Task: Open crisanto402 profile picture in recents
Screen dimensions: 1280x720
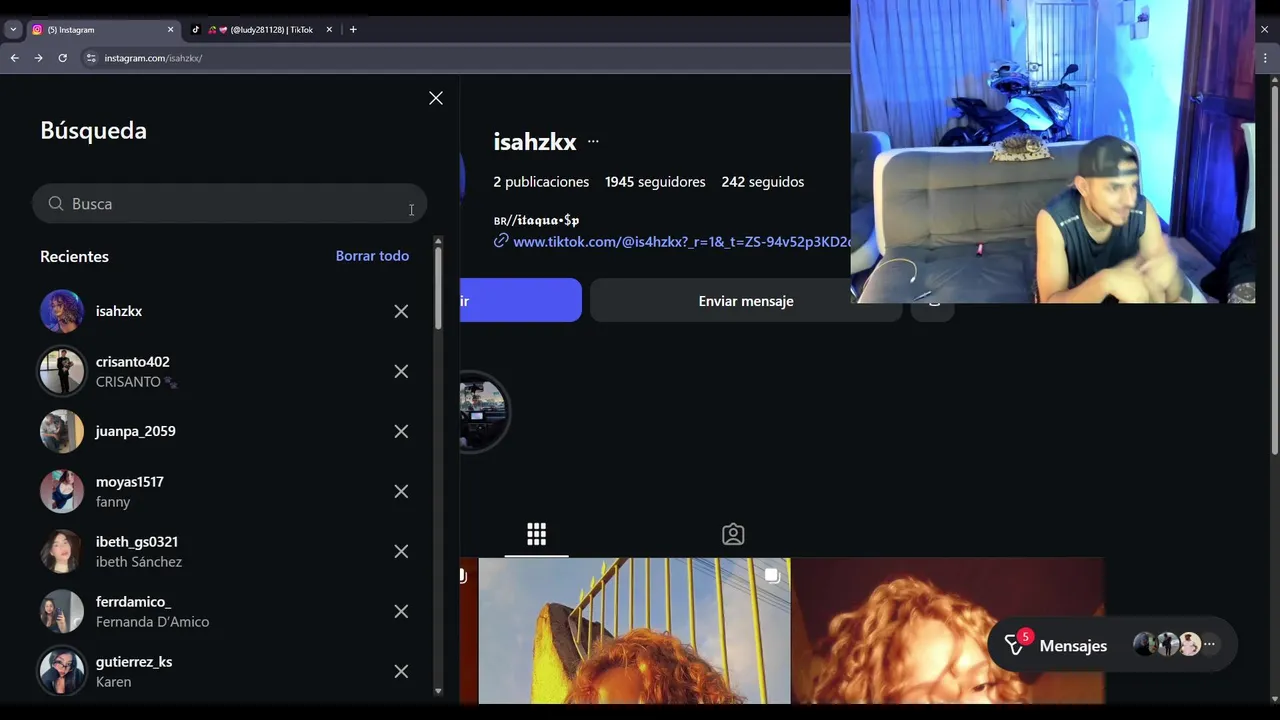Action: click(x=62, y=371)
